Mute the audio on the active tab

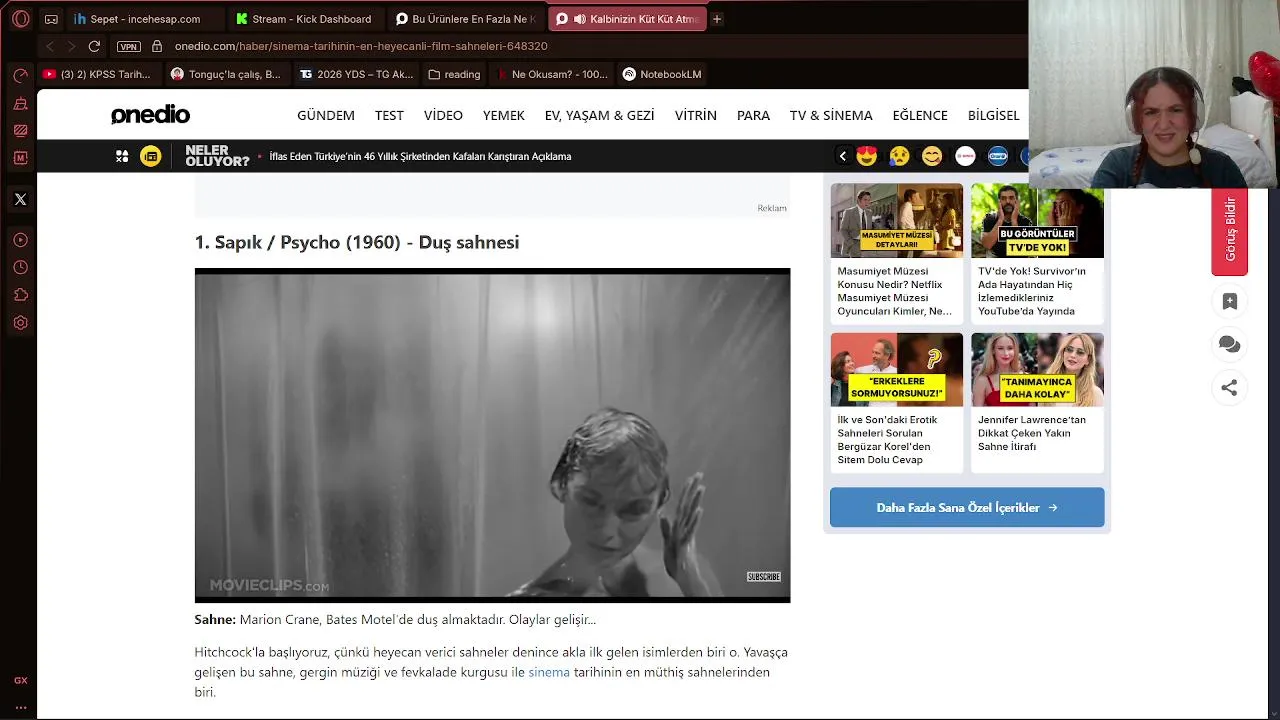click(579, 19)
